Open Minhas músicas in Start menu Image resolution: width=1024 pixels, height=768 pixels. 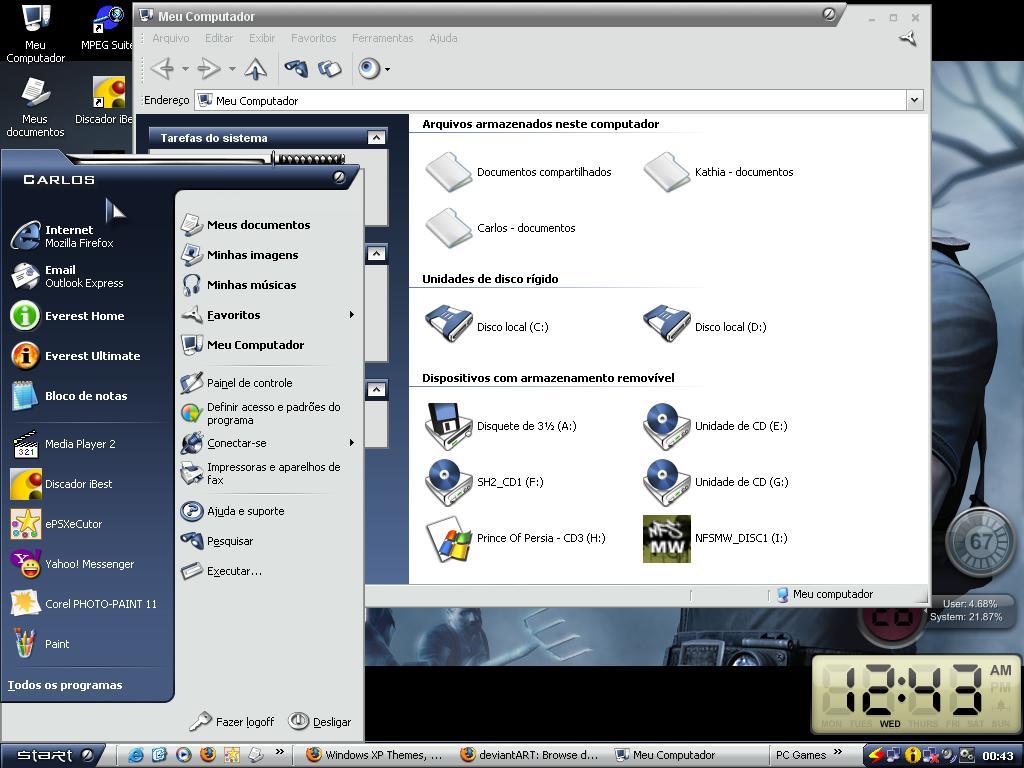coord(269,285)
